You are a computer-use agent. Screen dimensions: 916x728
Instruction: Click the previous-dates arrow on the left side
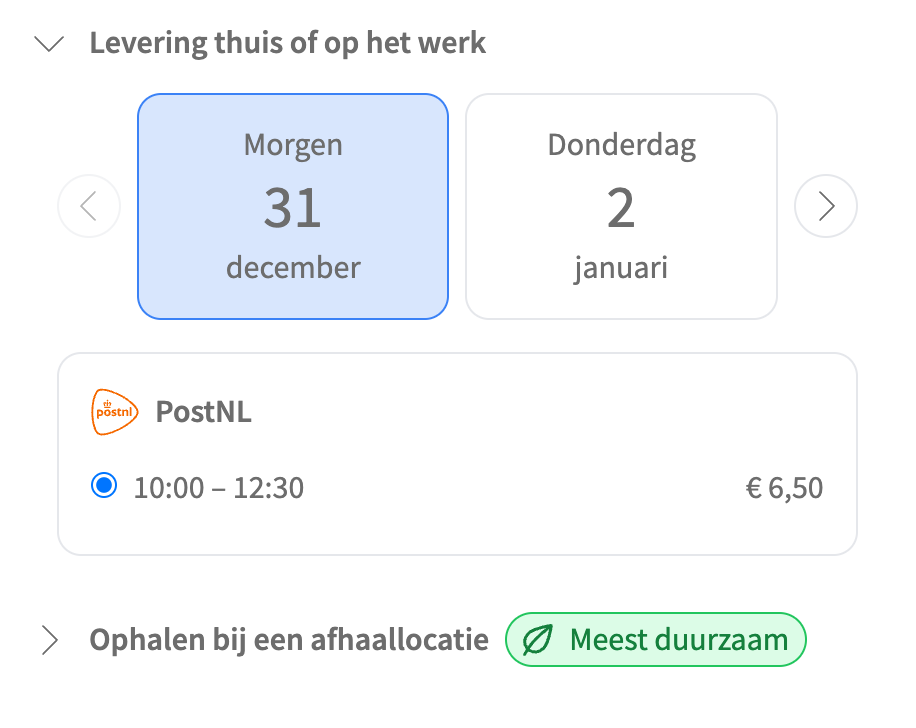tap(89, 206)
